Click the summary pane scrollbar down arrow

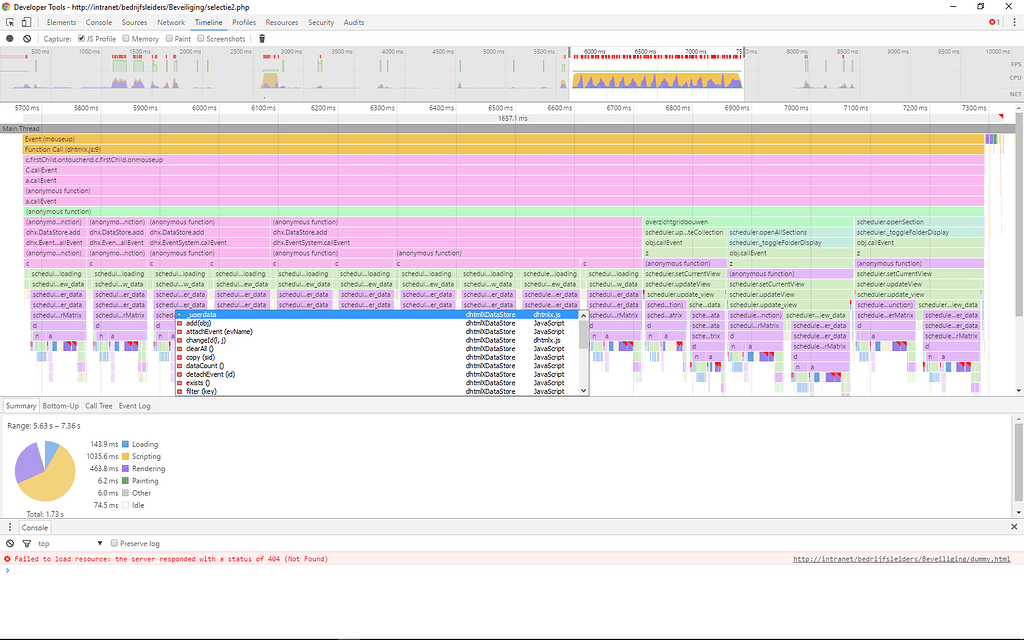pos(1019,513)
